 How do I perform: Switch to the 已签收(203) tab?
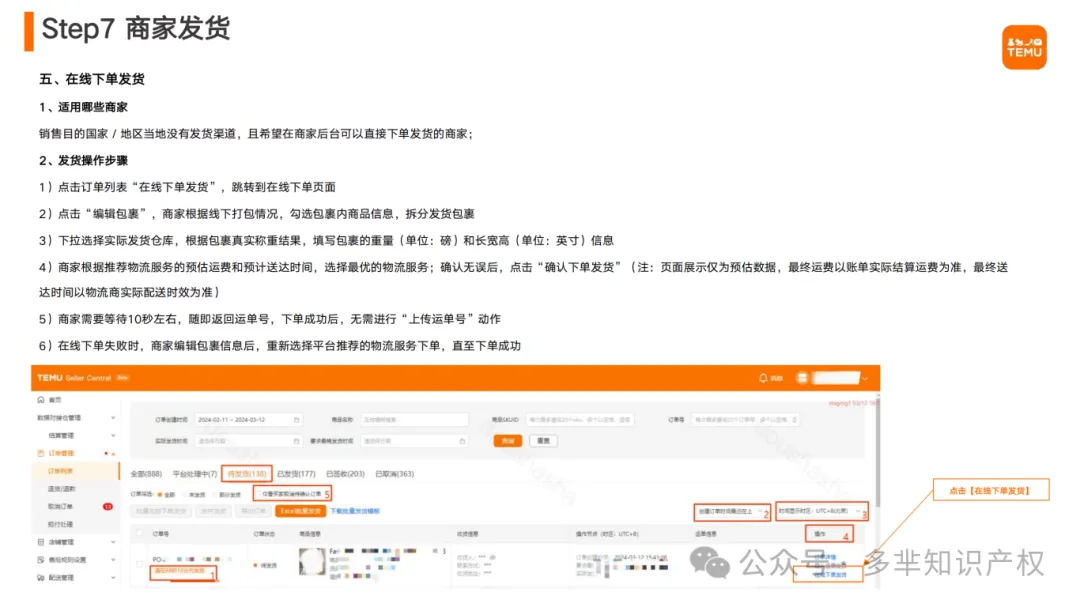(x=345, y=474)
